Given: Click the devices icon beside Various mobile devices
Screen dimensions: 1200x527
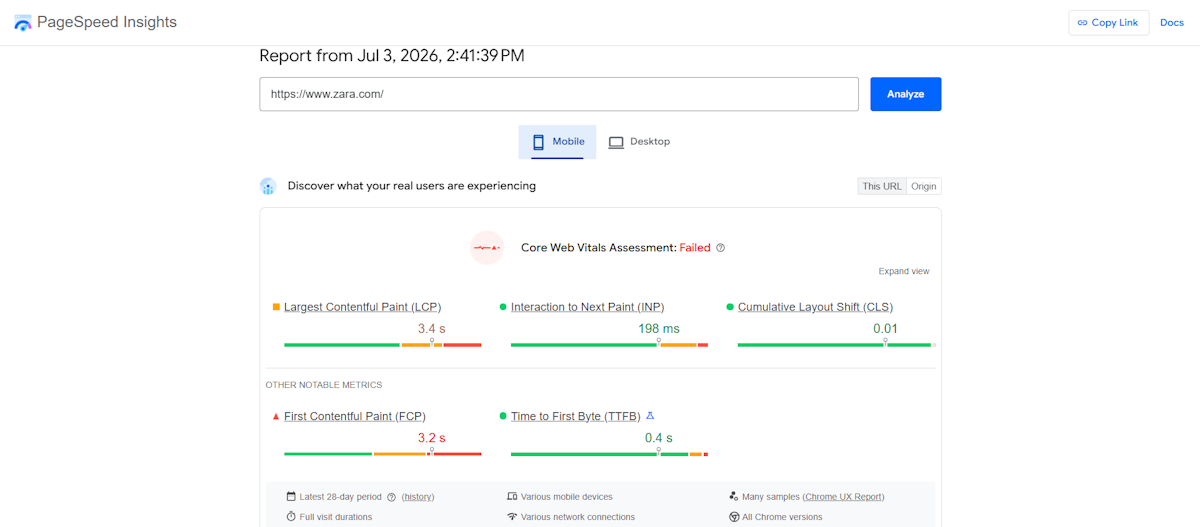Looking at the screenshot, I should (x=512, y=496).
